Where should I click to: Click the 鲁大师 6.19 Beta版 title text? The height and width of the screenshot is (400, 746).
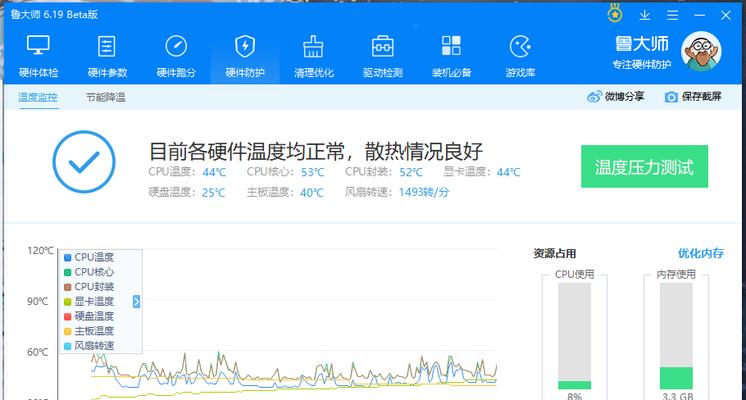[x=54, y=15]
